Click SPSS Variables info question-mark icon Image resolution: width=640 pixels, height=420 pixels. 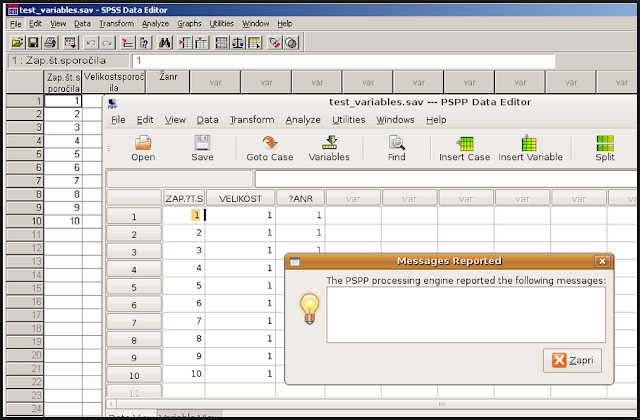pyautogui.click(x=145, y=42)
